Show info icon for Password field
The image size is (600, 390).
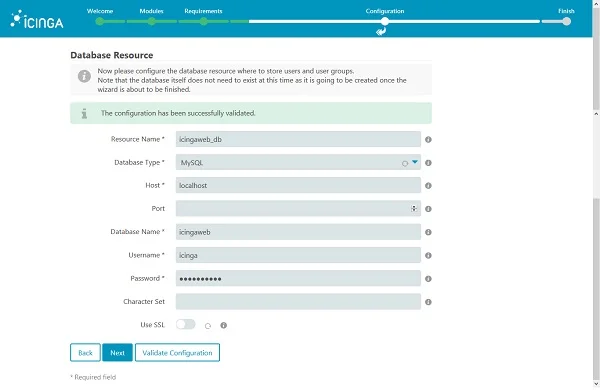point(428,279)
